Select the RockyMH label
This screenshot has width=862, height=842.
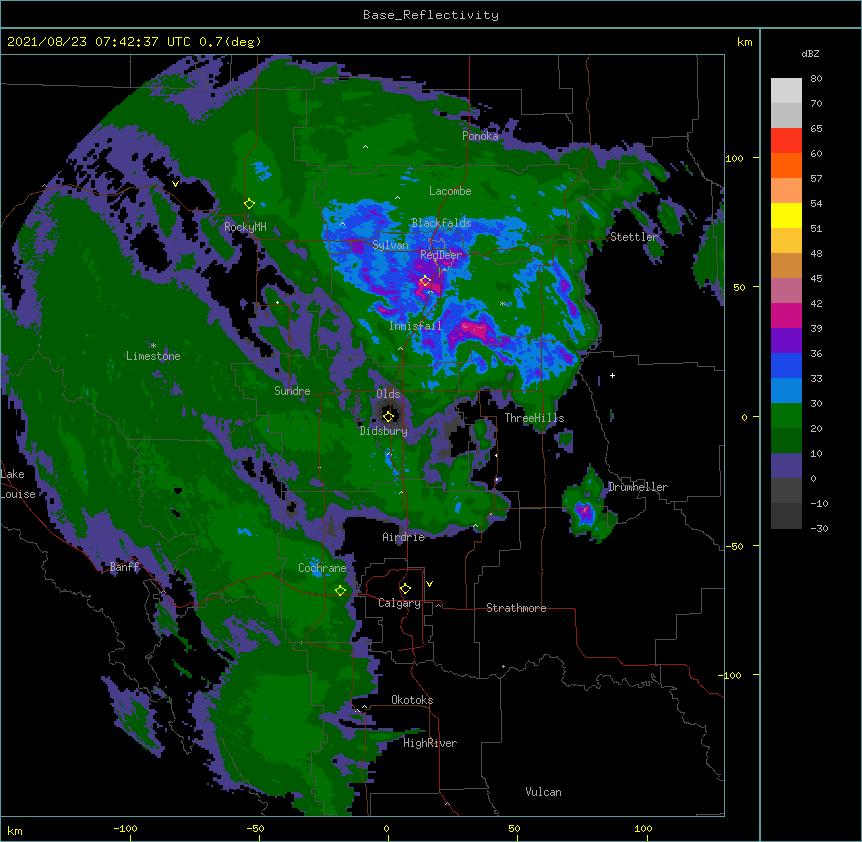tap(245, 227)
